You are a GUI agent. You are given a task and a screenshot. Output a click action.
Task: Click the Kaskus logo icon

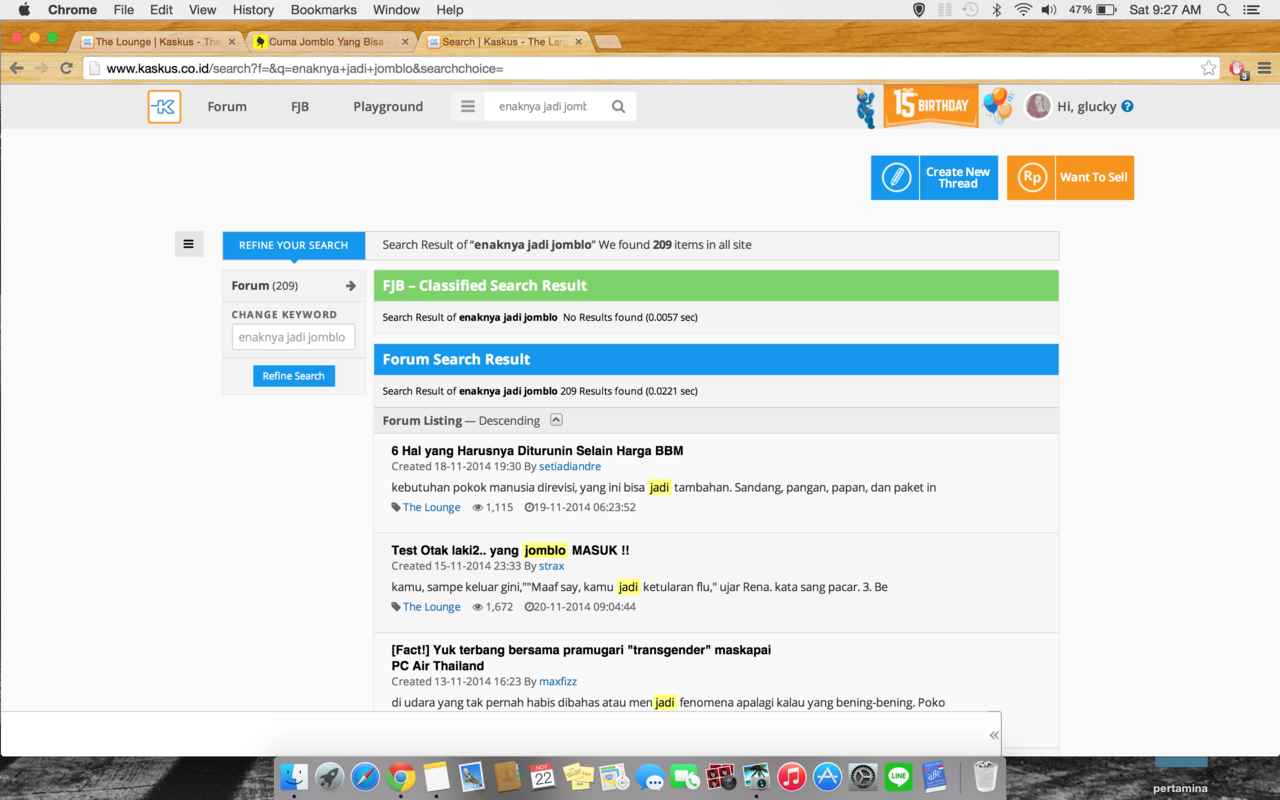pos(164,107)
